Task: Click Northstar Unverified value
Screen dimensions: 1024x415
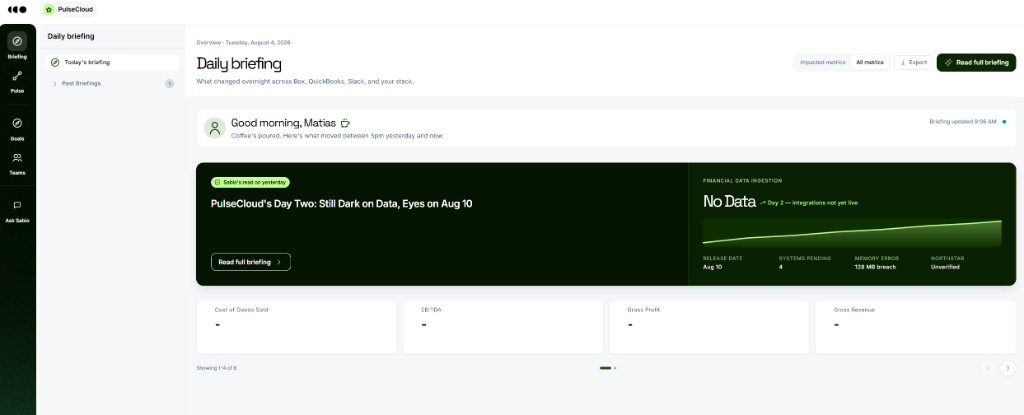Action: [x=945, y=267]
